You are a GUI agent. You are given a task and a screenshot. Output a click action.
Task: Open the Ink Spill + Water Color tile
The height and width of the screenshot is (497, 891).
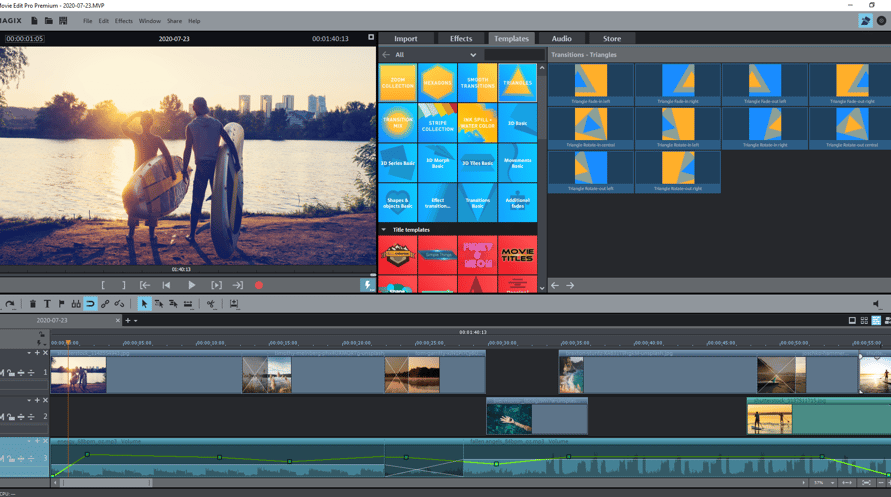click(477, 123)
